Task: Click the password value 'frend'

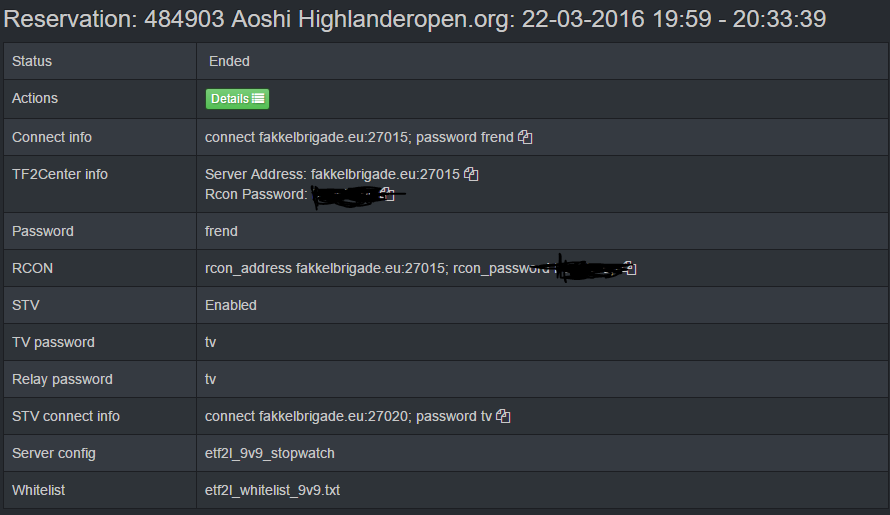Action: pos(221,231)
